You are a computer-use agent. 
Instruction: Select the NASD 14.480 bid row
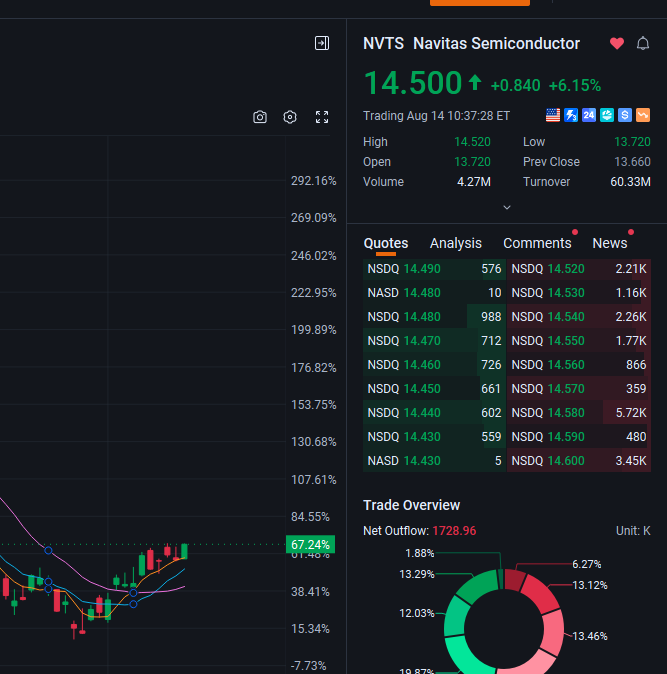[x=434, y=293]
